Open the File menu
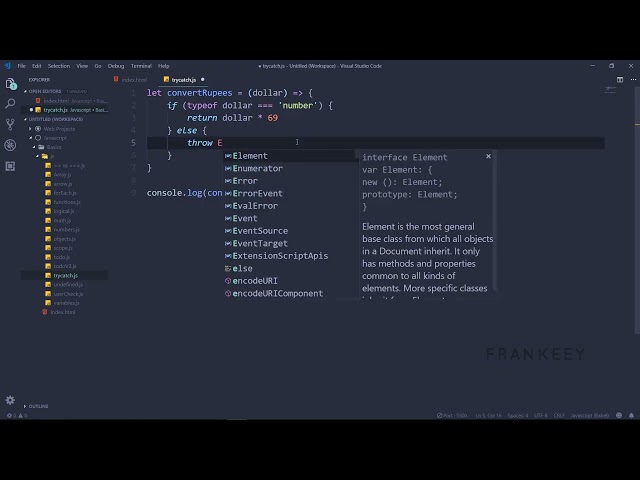The width and height of the screenshot is (640, 480). pyautogui.click(x=21, y=66)
